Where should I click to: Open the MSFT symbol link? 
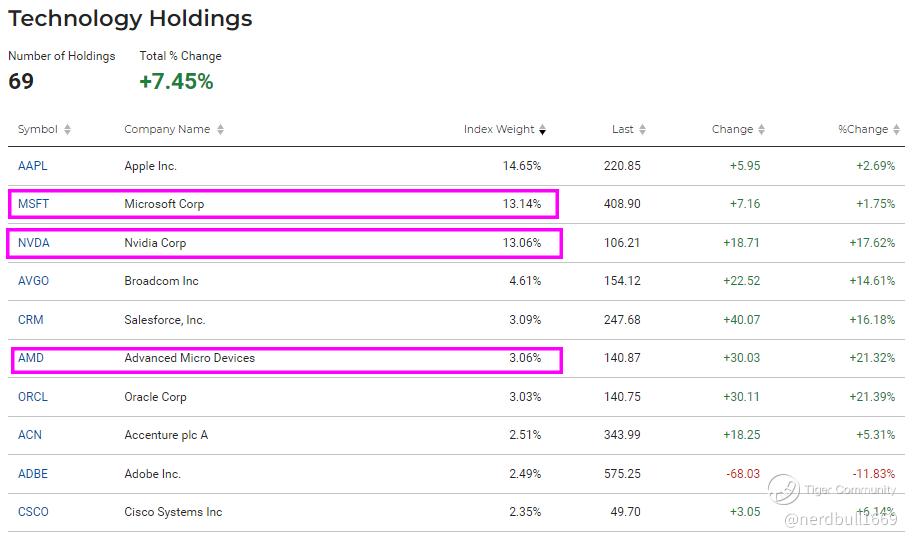tap(33, 204)
